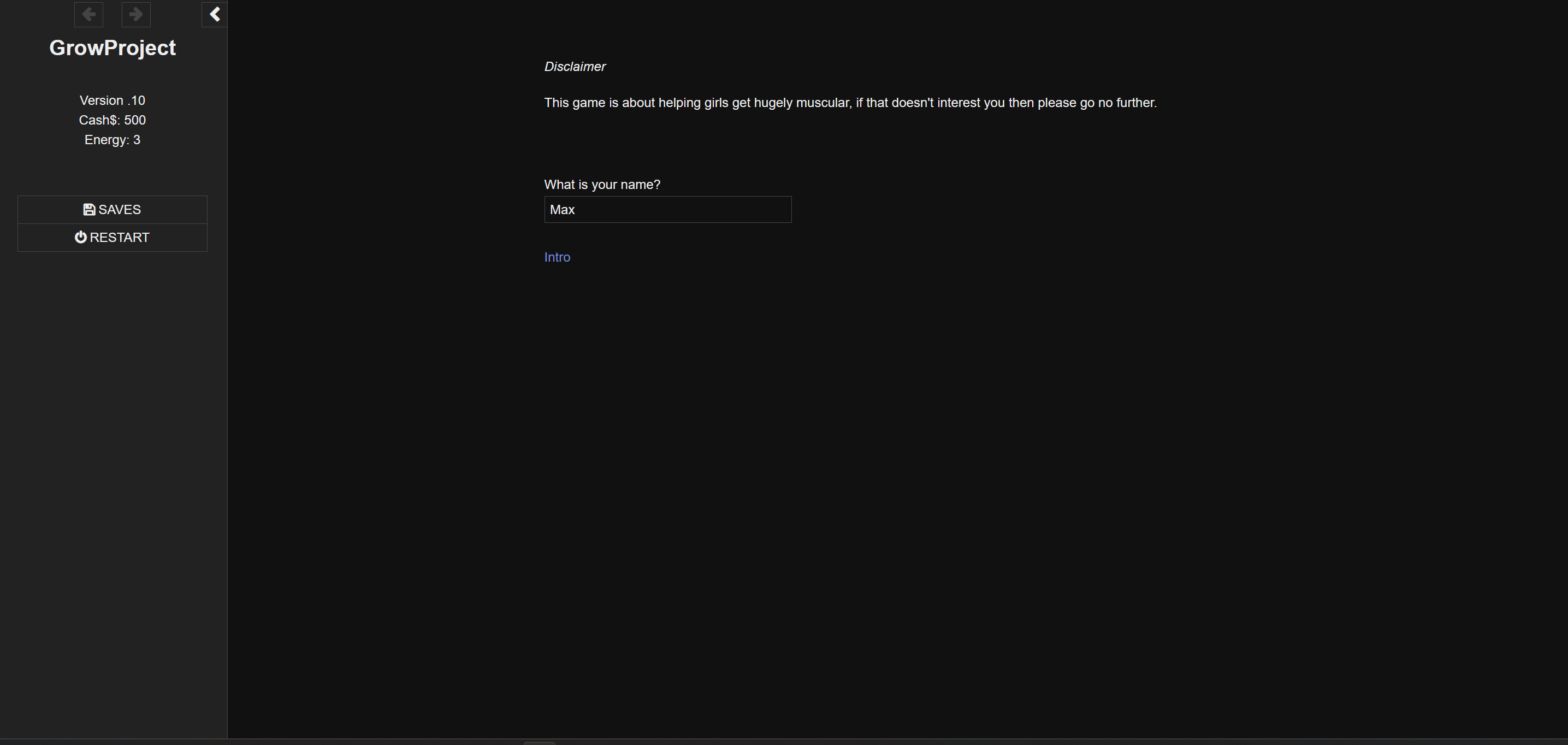Click the Cash$: 500 stat
Viewport: 1568px width, 745px height.
113,121
